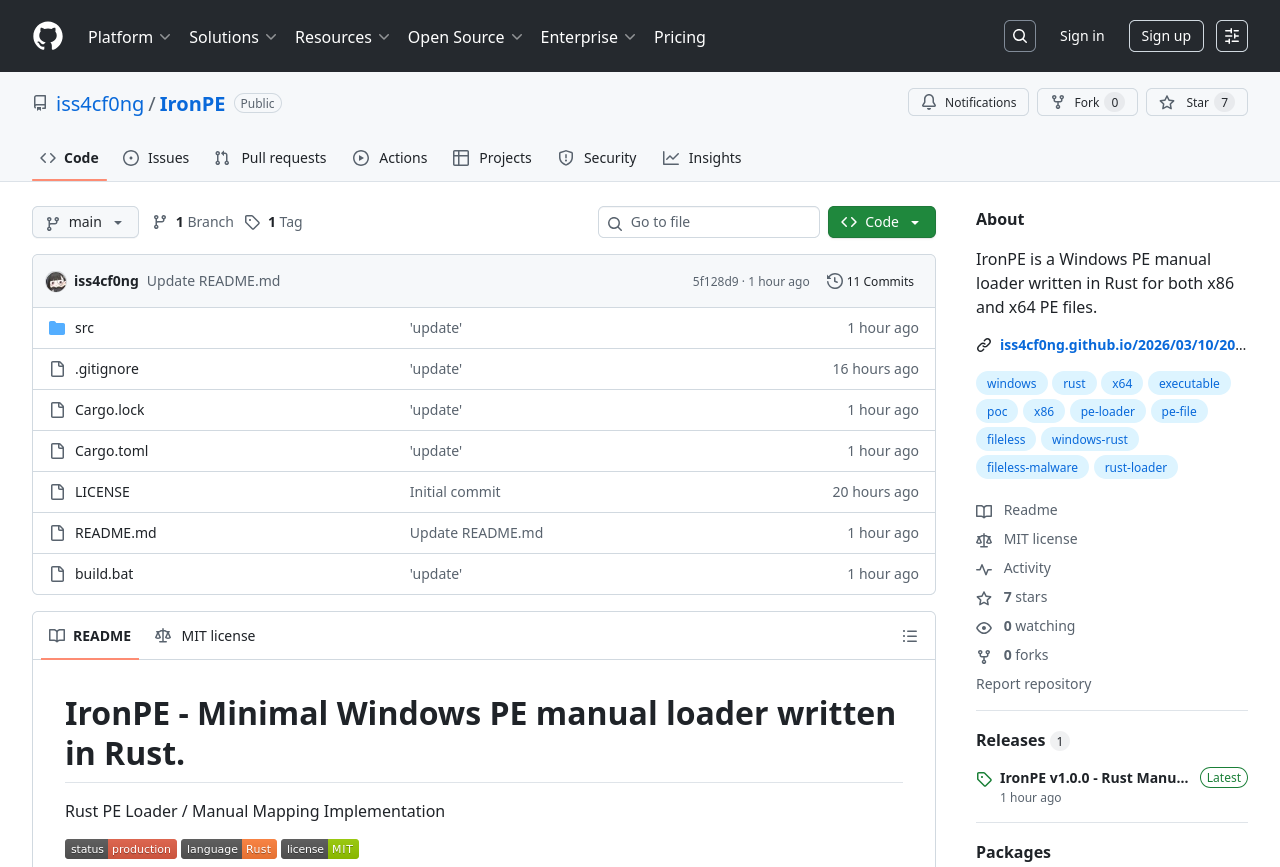Image resolution: width=1280 pixels, height=867 pixels.
Task: Click the GitHub logo icon
Action: click(48, 36)
